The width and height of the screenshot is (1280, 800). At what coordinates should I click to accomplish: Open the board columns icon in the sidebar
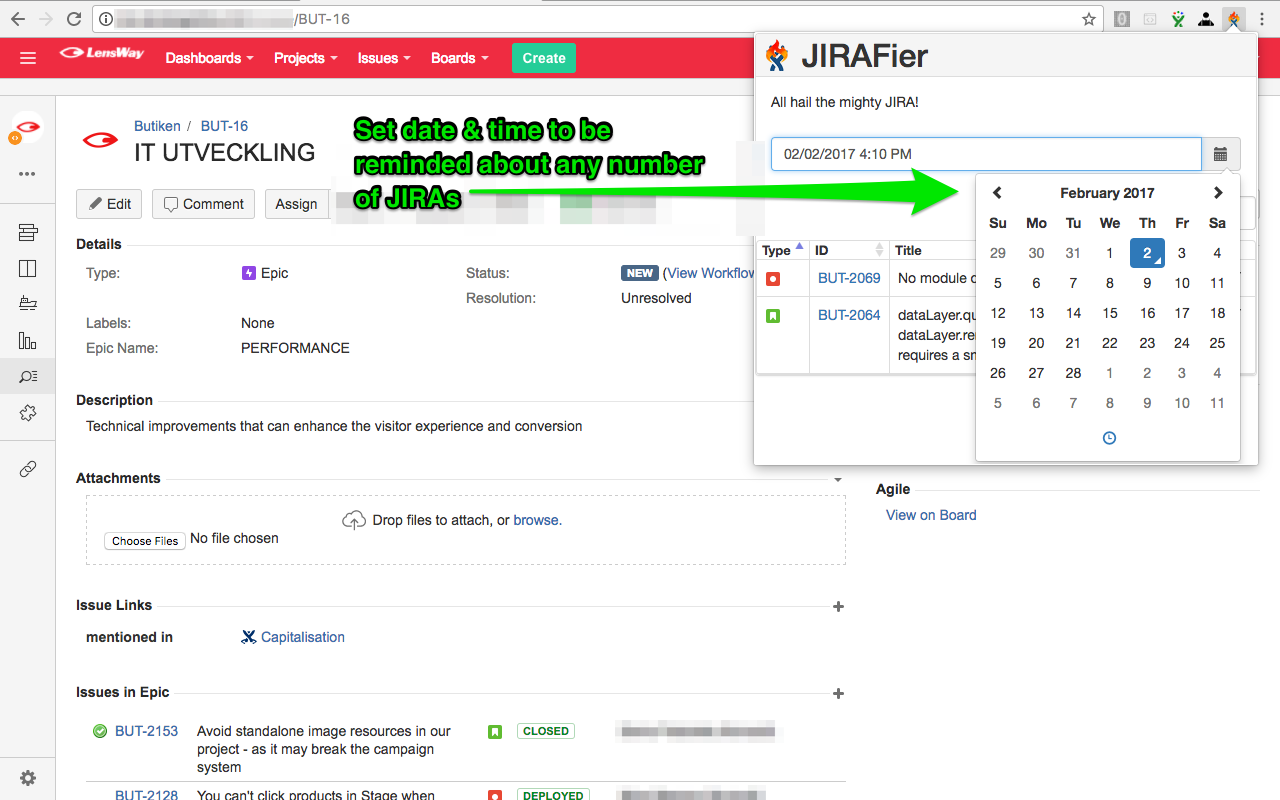pyautogui.click(x=28, y=268)
